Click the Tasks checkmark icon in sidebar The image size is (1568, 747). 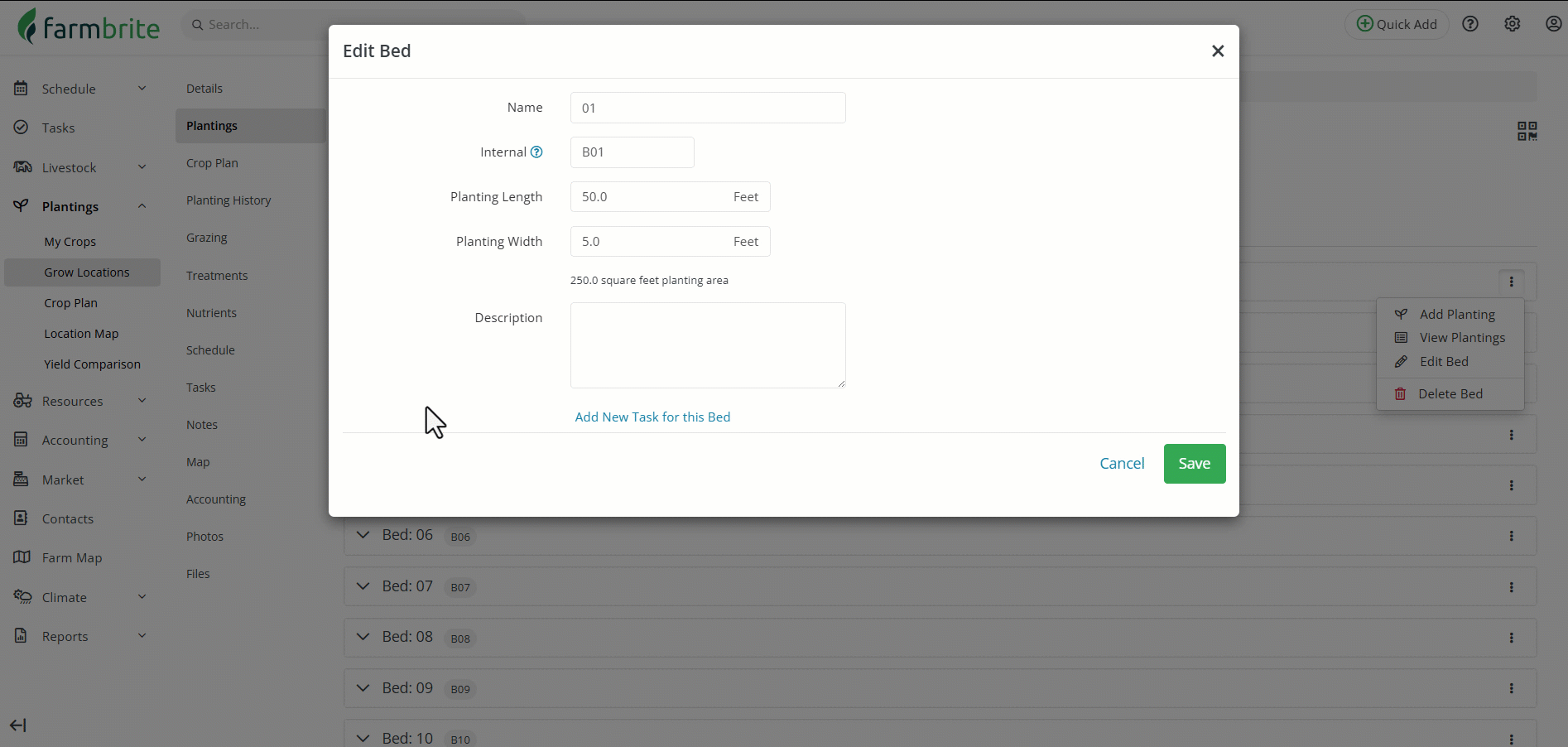(22, 128)
